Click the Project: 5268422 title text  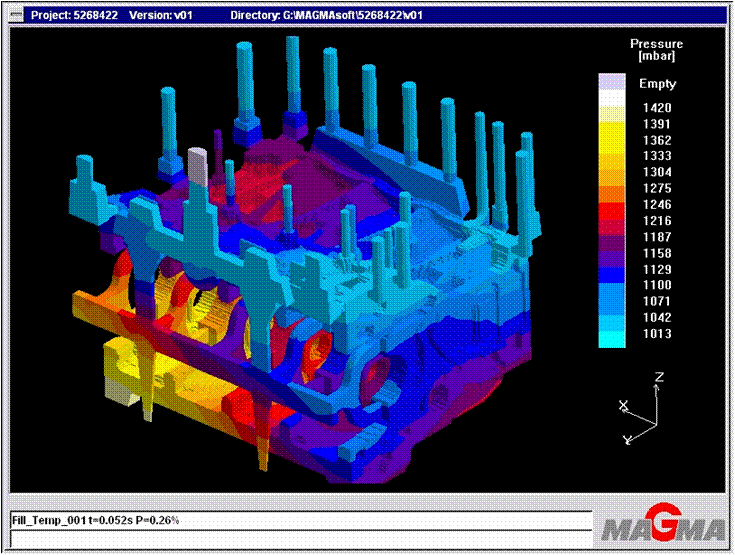click(x=74, y=15)
